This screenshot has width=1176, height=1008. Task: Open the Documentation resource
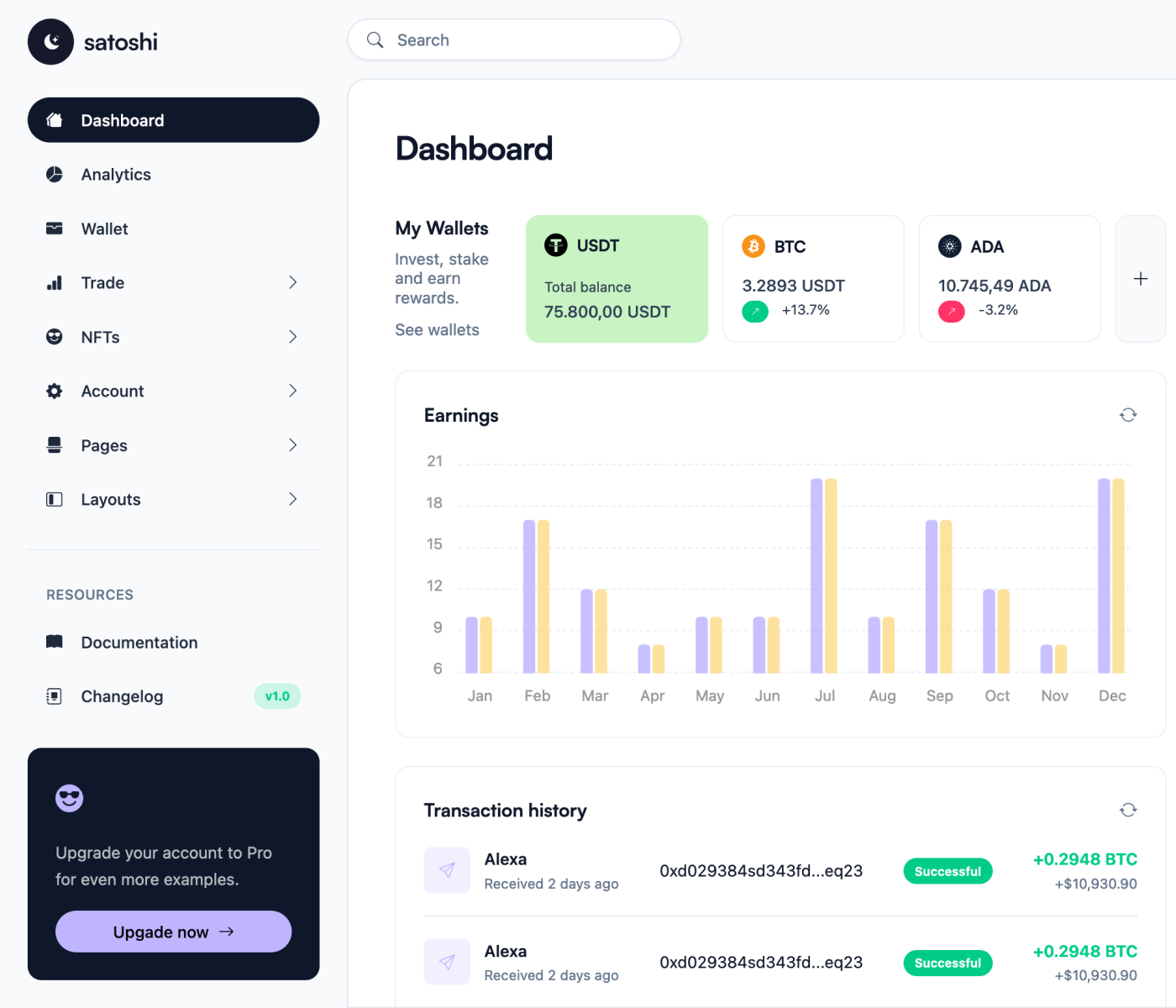139,643
